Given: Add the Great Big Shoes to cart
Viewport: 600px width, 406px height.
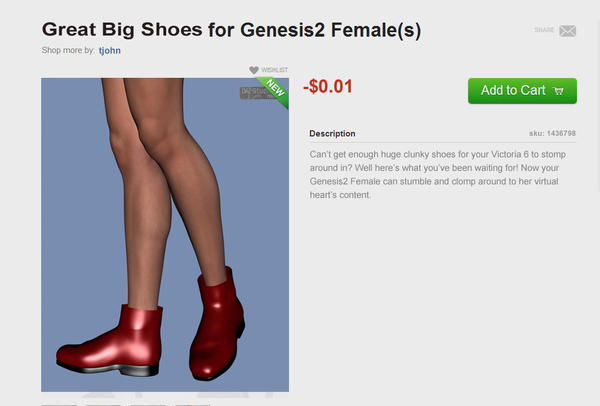Looking at the screenshot, I should point(522,91).
